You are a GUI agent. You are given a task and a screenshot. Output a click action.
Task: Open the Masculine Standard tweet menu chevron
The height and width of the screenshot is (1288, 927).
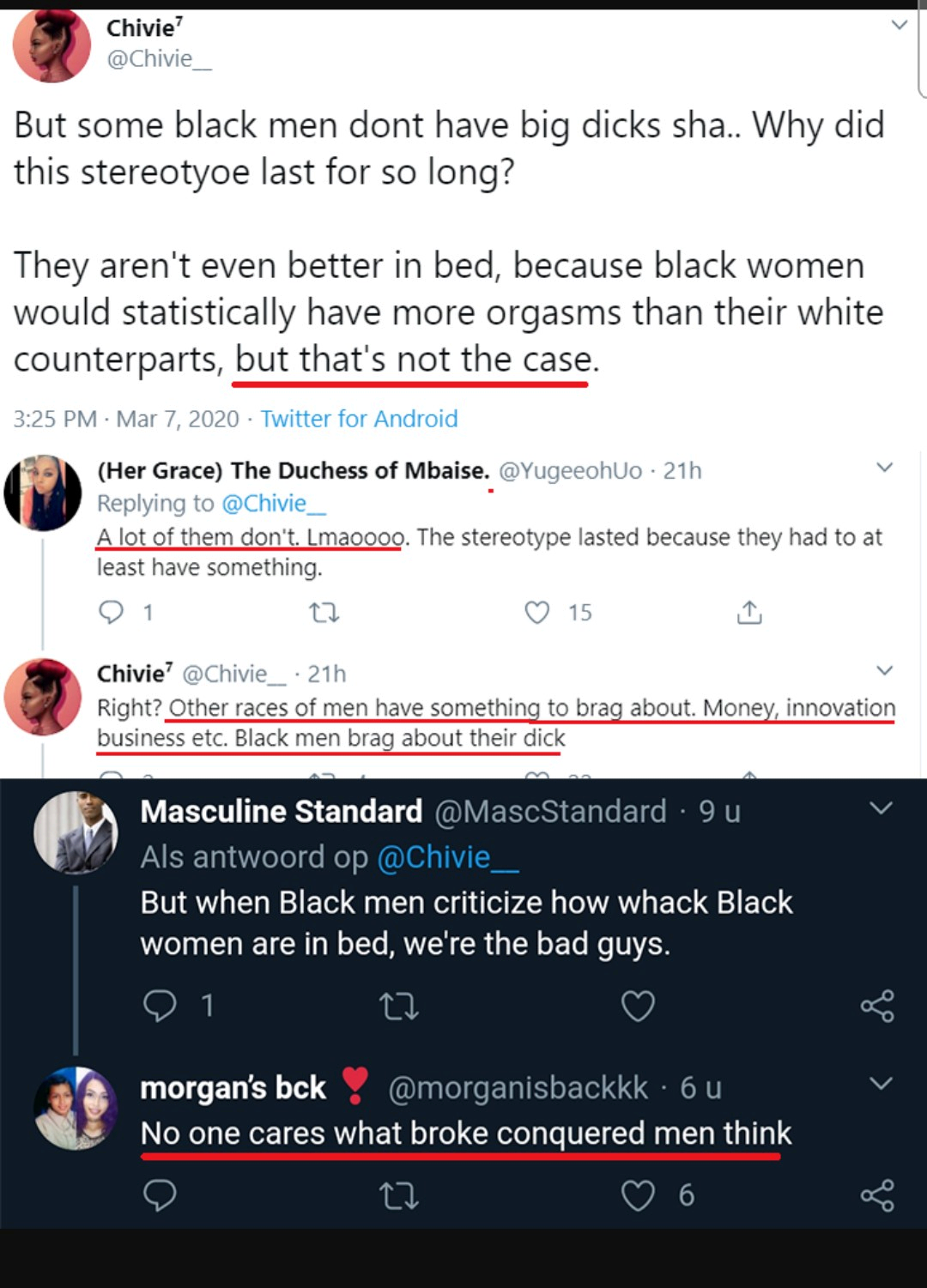(882, 808)
